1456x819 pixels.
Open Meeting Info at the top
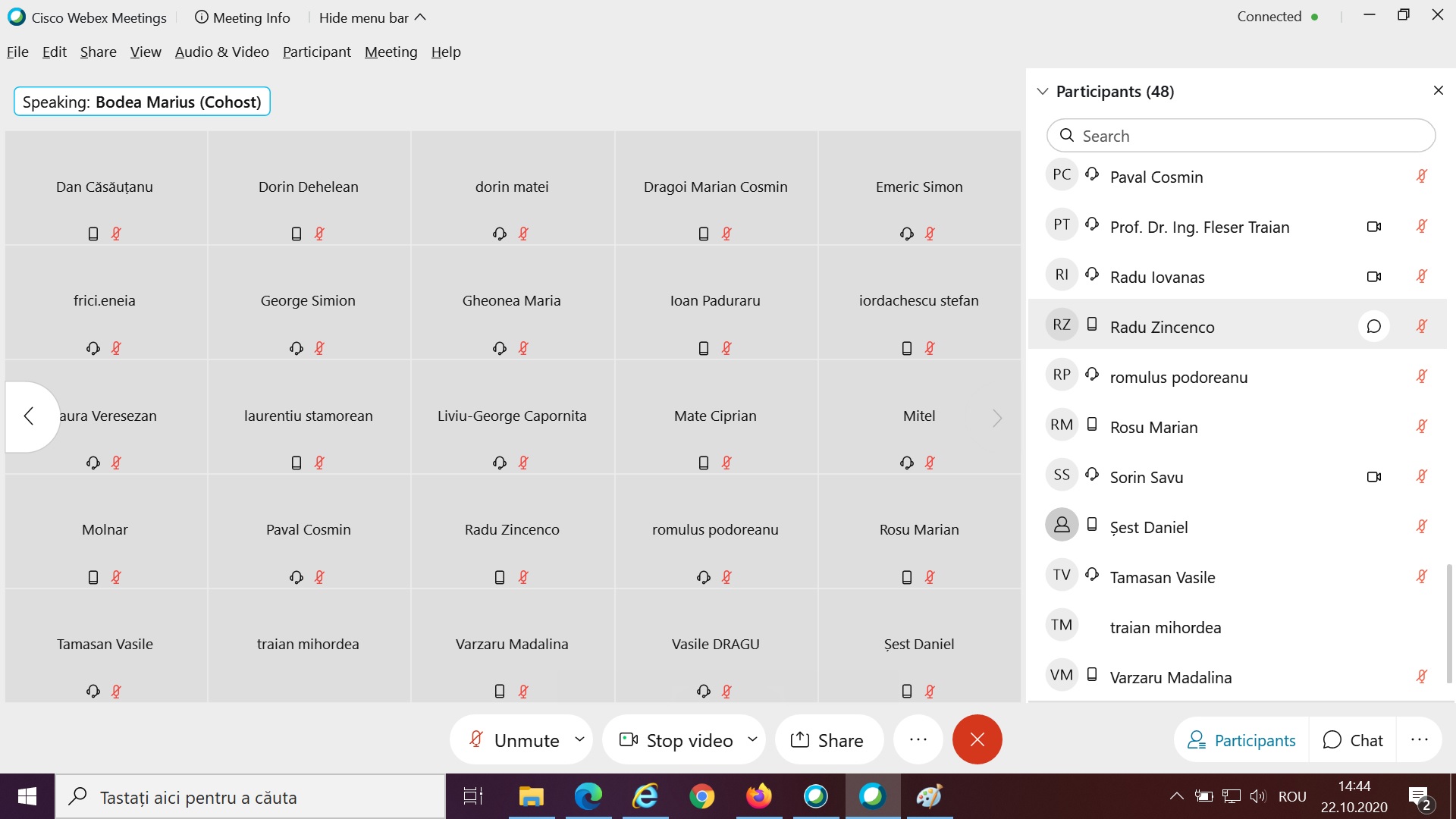(243, 17)
